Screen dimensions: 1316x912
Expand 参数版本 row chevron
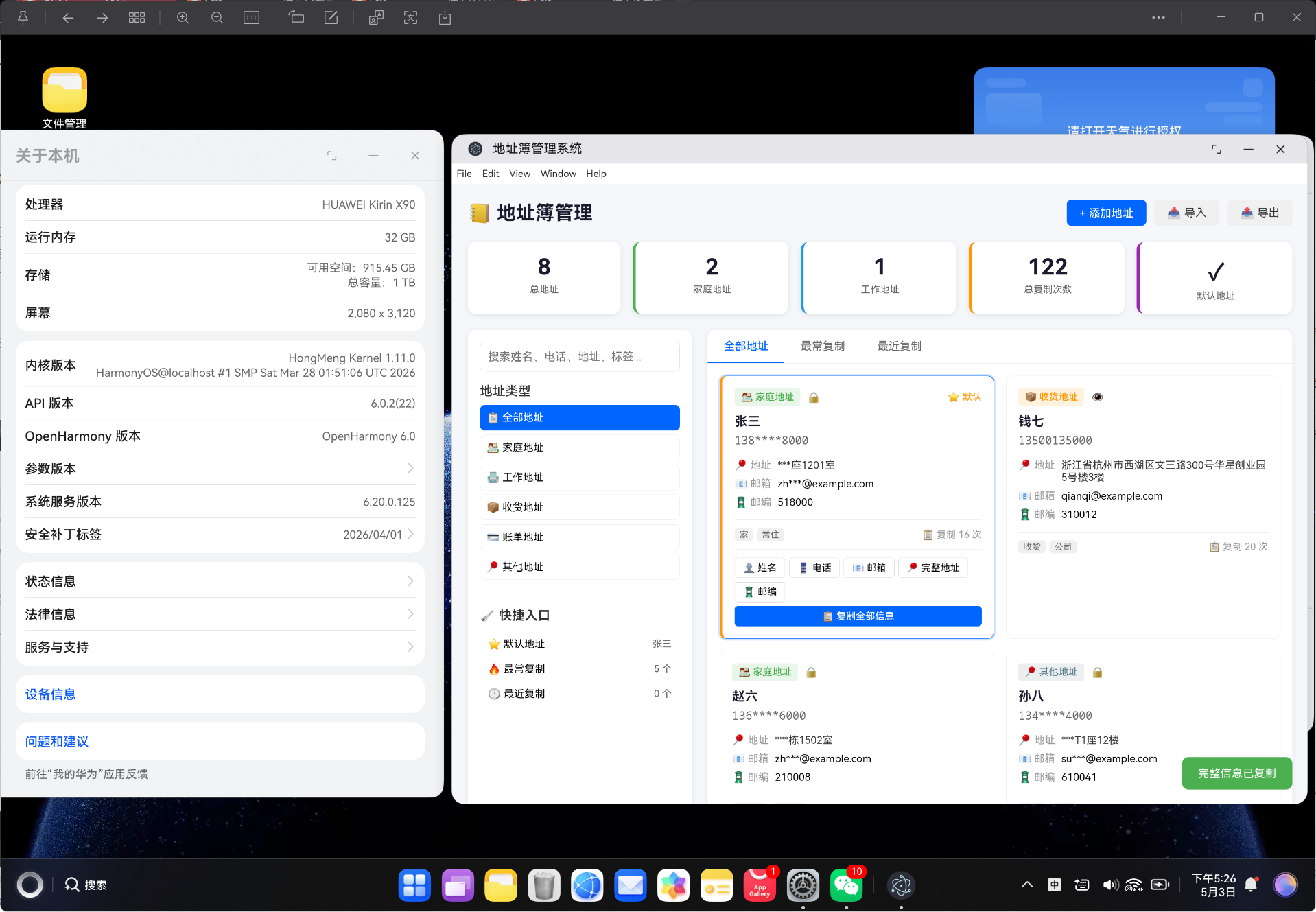click(x=410, y=468)
